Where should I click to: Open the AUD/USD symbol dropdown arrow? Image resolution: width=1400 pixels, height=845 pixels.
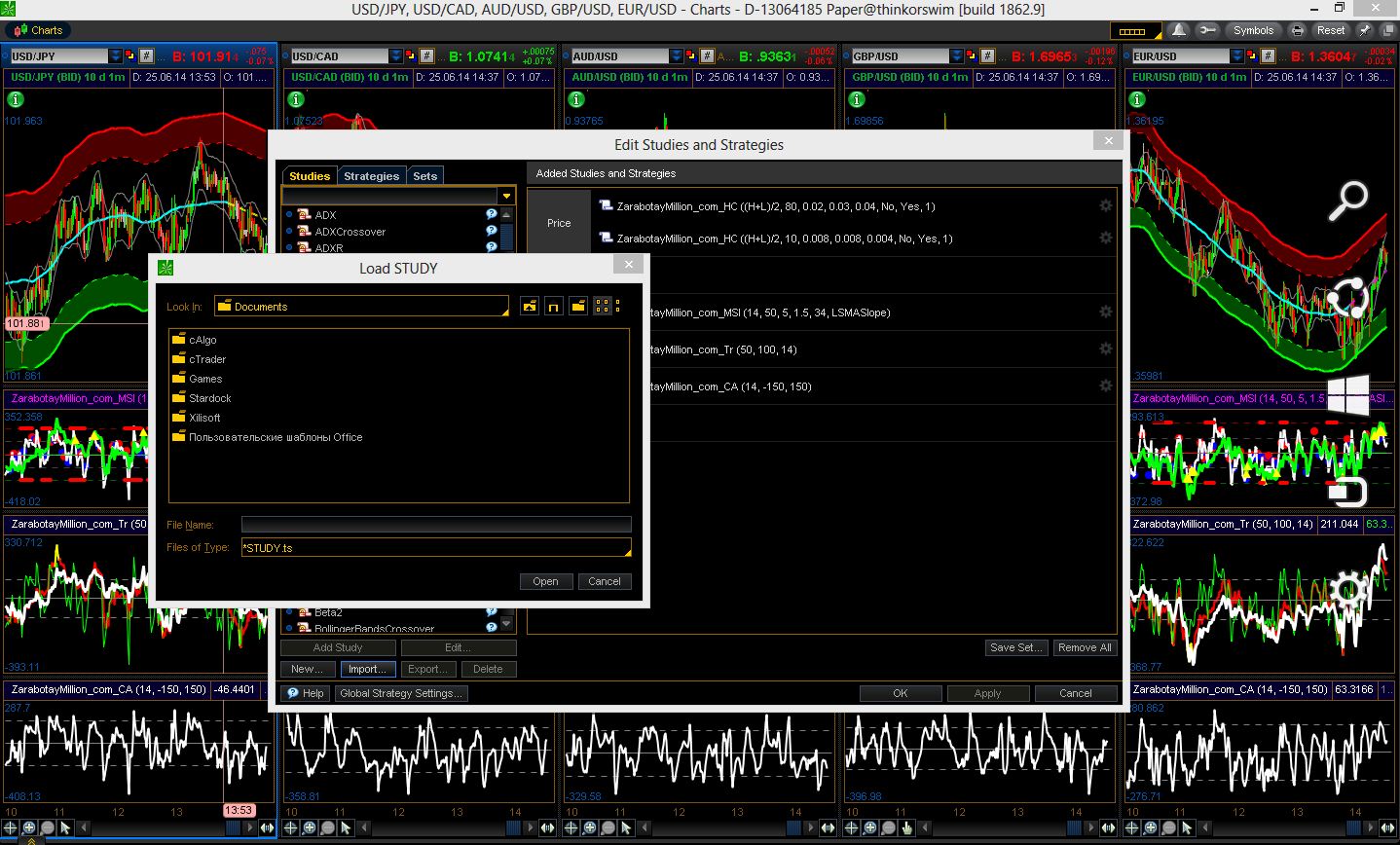coord(677,56)
